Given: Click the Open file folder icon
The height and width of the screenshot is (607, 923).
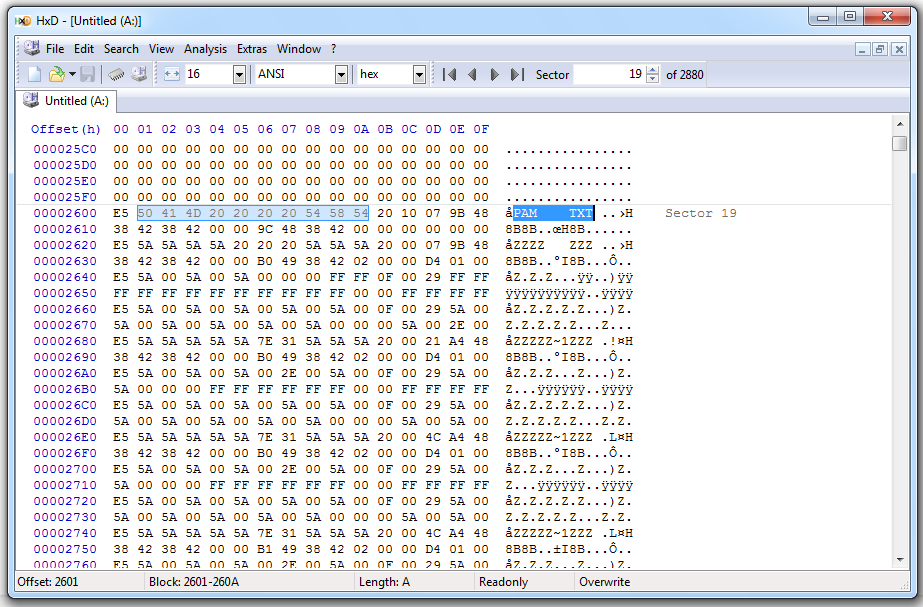Looking at the screenshot, I should (57, 74).
